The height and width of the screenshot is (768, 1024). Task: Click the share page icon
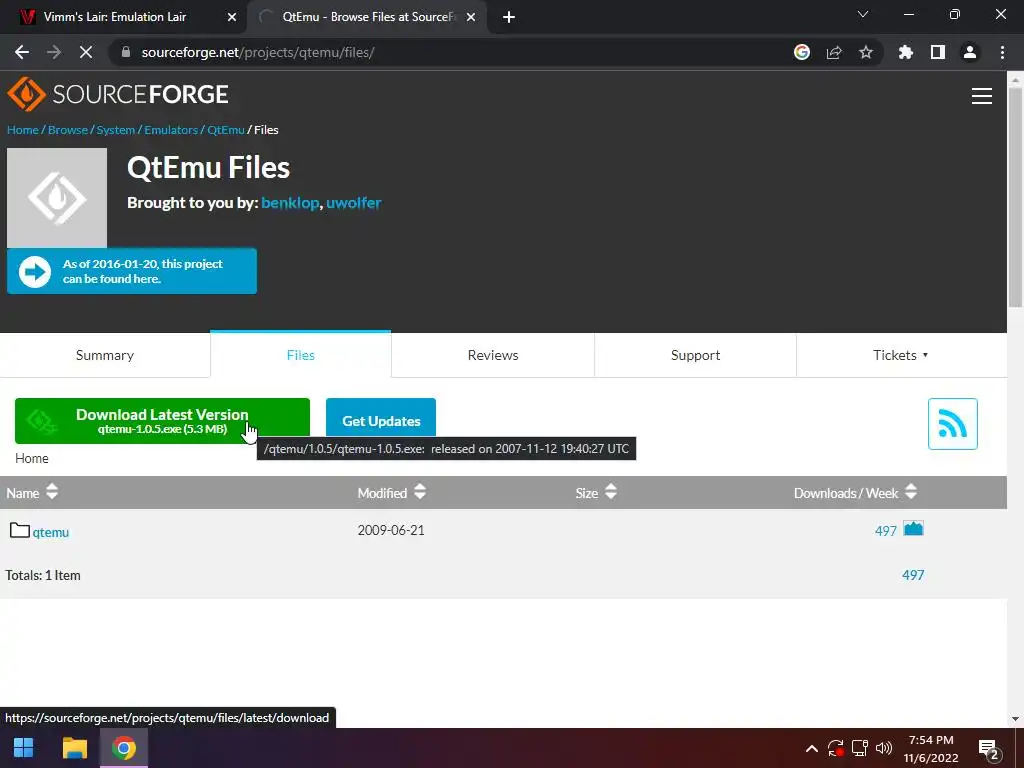pyautogui.click(x=834, y=52)
